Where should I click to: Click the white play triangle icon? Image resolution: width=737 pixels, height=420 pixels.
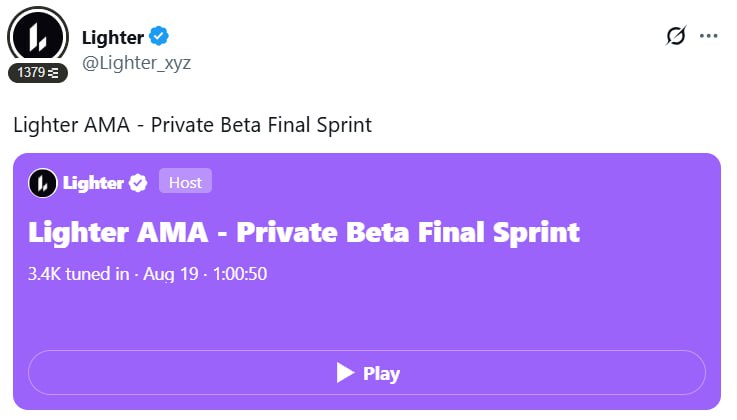345,373
